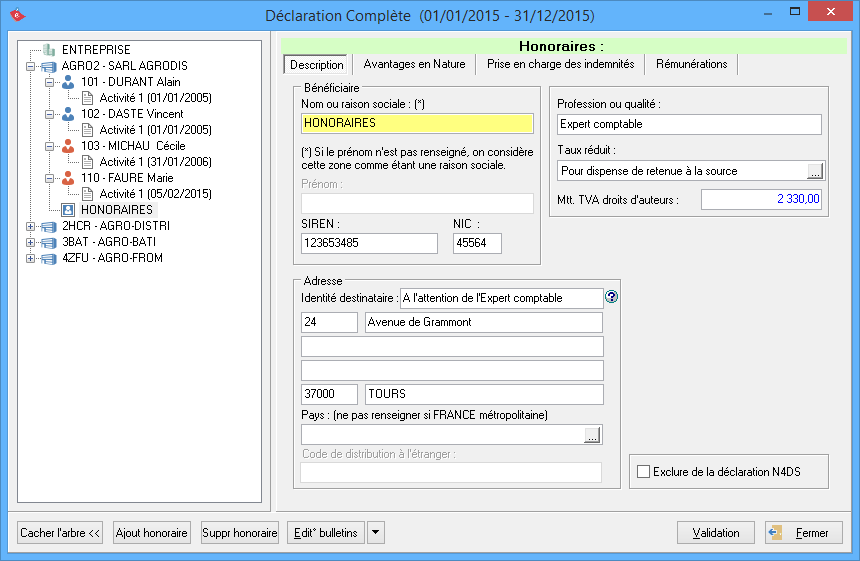The width and height of the screenshot is (860, 561).
Task: Click the ENTREPRISE building icon in tree
Action: 49,50
